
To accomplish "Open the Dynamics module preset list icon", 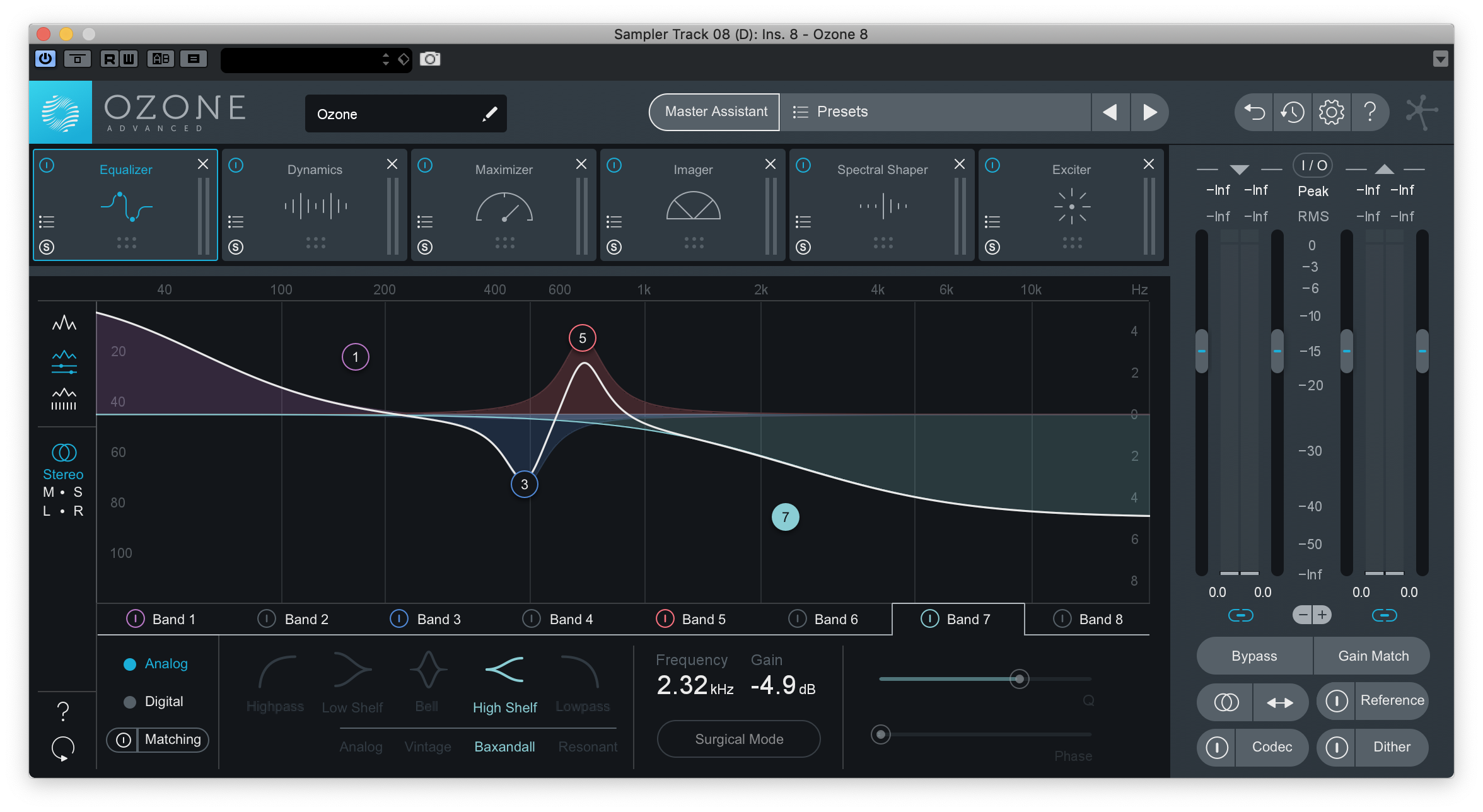I will [x=236, y=222].
